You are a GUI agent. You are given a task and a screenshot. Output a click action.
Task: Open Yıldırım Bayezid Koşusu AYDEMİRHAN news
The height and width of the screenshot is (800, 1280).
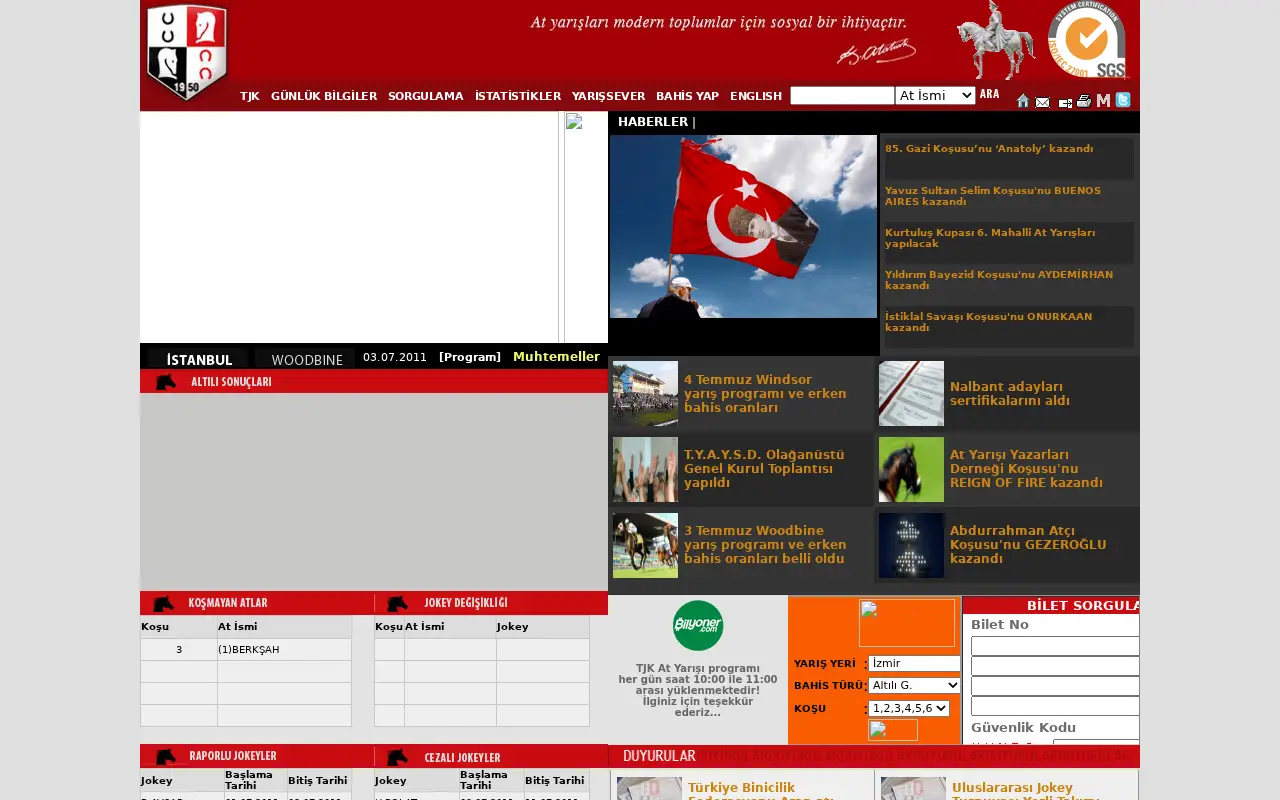click(x=999, y=280)
